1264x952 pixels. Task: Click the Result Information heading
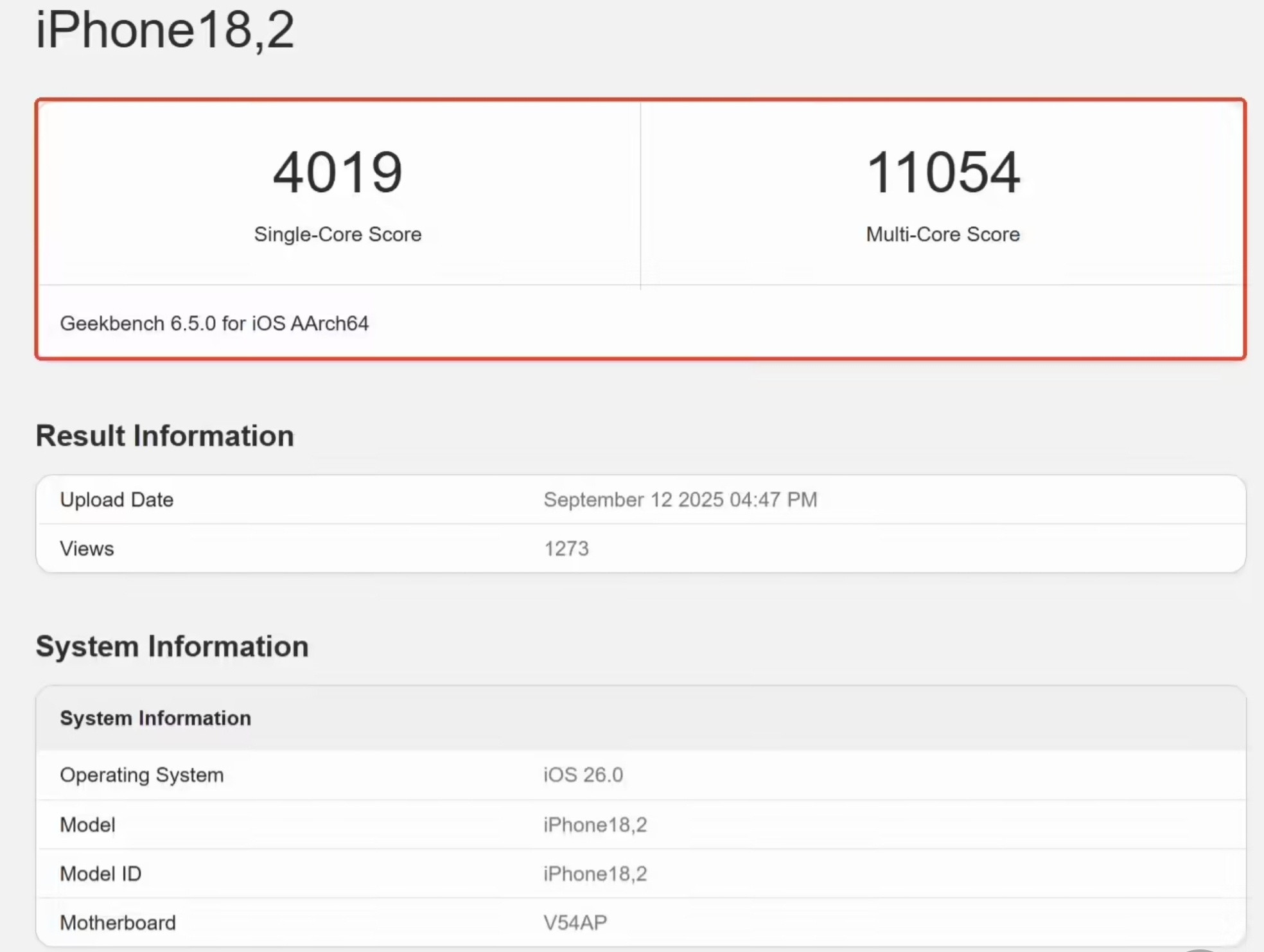tap(164, 436)
